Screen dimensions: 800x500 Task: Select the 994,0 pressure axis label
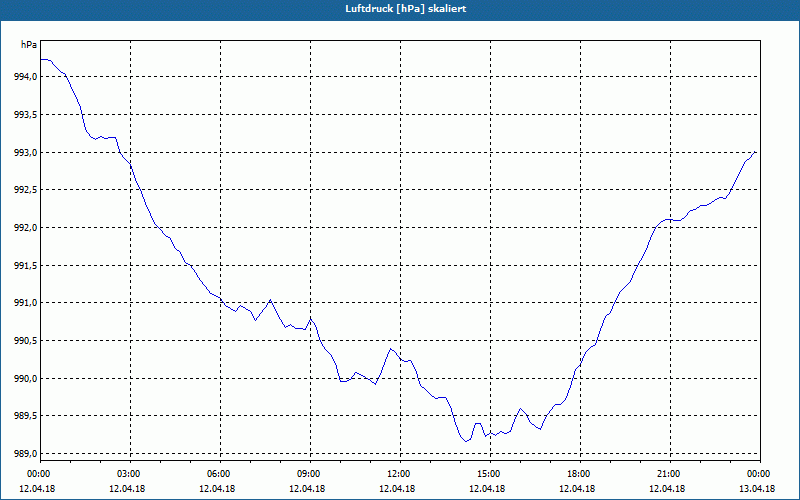pos(24,77)
